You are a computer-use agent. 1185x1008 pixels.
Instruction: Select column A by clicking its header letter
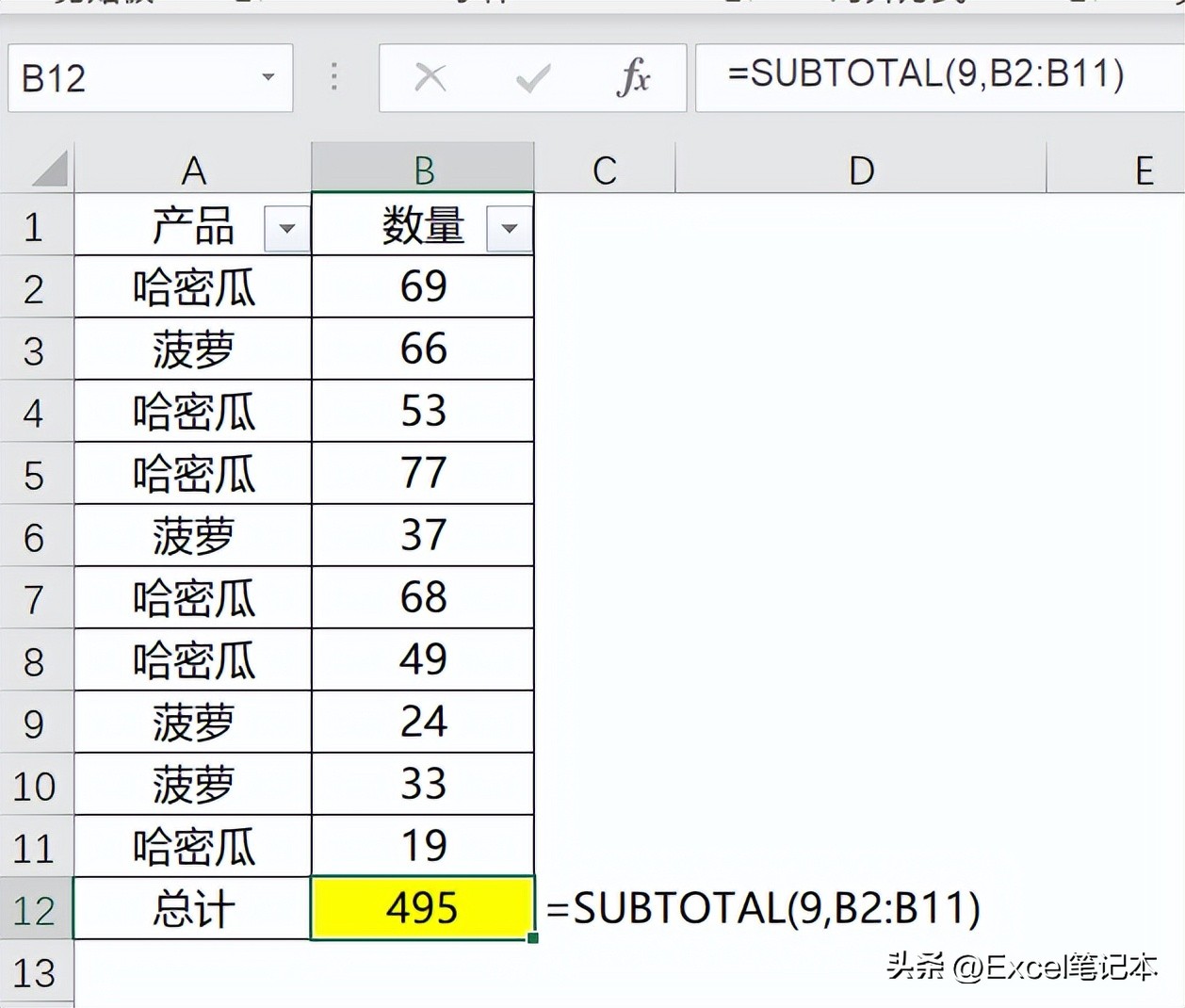(x=192, y=169)
